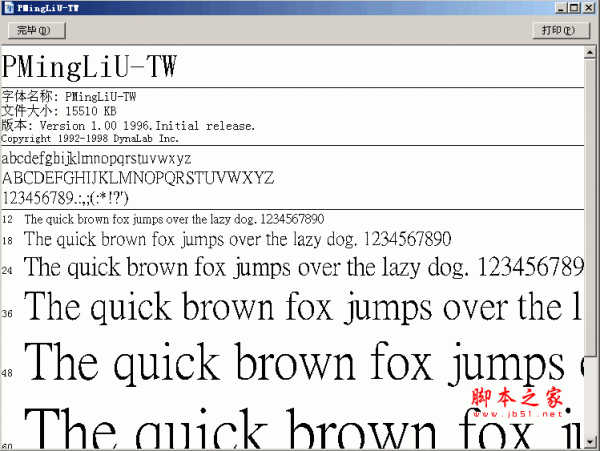
Task: Close the font viewer window
Action: pyautogui.click(x=589, y=8)
